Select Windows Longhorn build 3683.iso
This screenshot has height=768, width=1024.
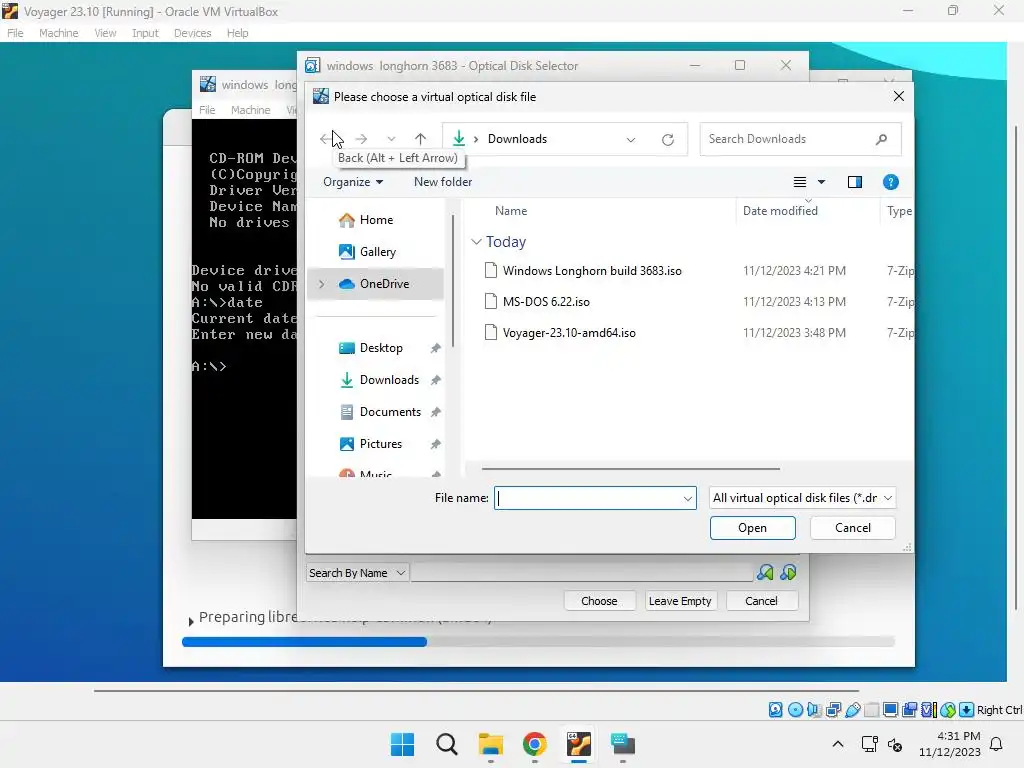592,270
